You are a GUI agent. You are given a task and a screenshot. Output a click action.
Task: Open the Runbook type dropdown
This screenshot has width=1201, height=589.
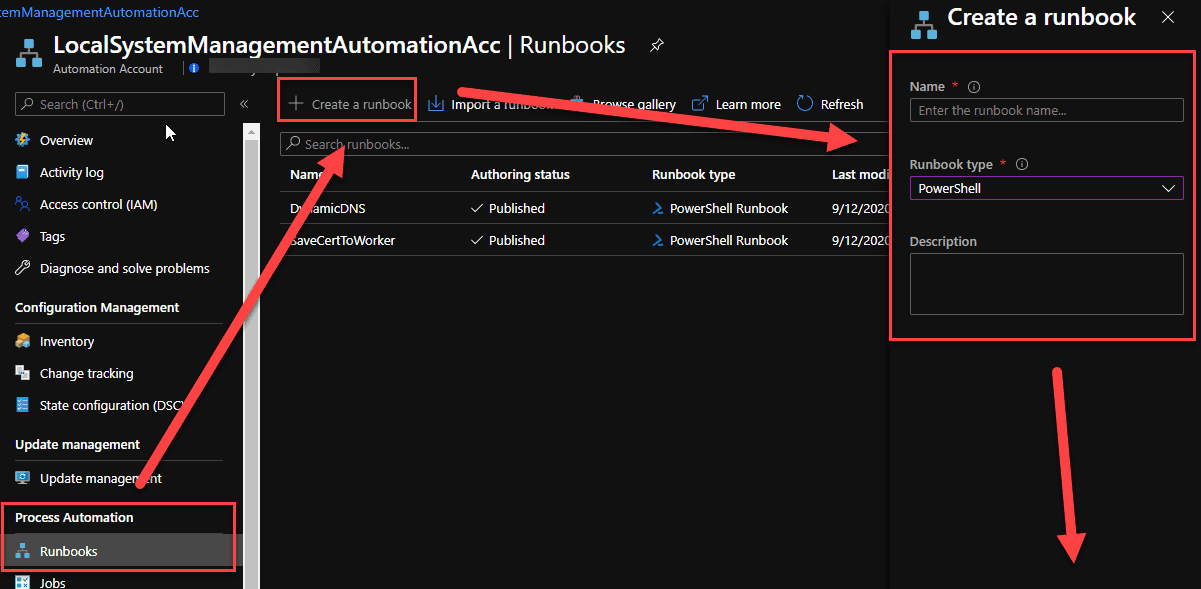[x=1046, y=187]
